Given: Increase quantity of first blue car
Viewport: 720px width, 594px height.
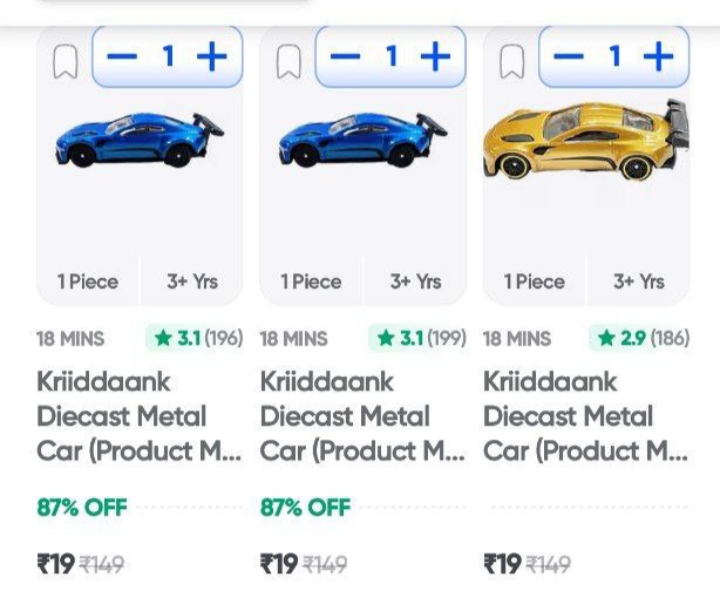Looking at the screenshot, I should click(x=212, y=56).
